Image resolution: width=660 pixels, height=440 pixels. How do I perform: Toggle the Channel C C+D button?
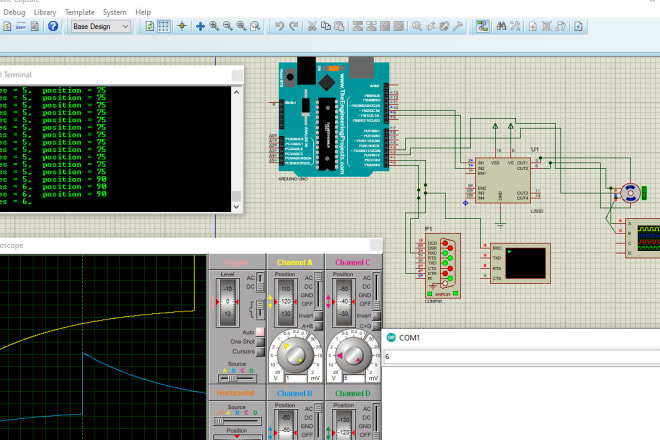377,325
